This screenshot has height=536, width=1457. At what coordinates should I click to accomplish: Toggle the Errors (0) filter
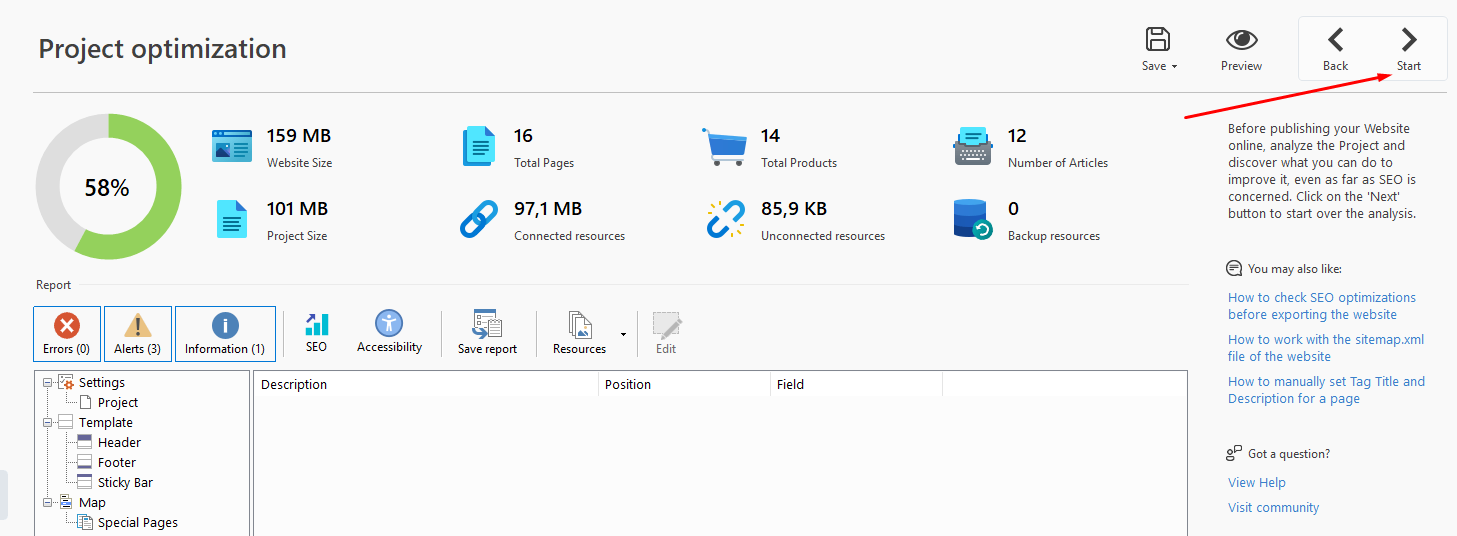67,334
